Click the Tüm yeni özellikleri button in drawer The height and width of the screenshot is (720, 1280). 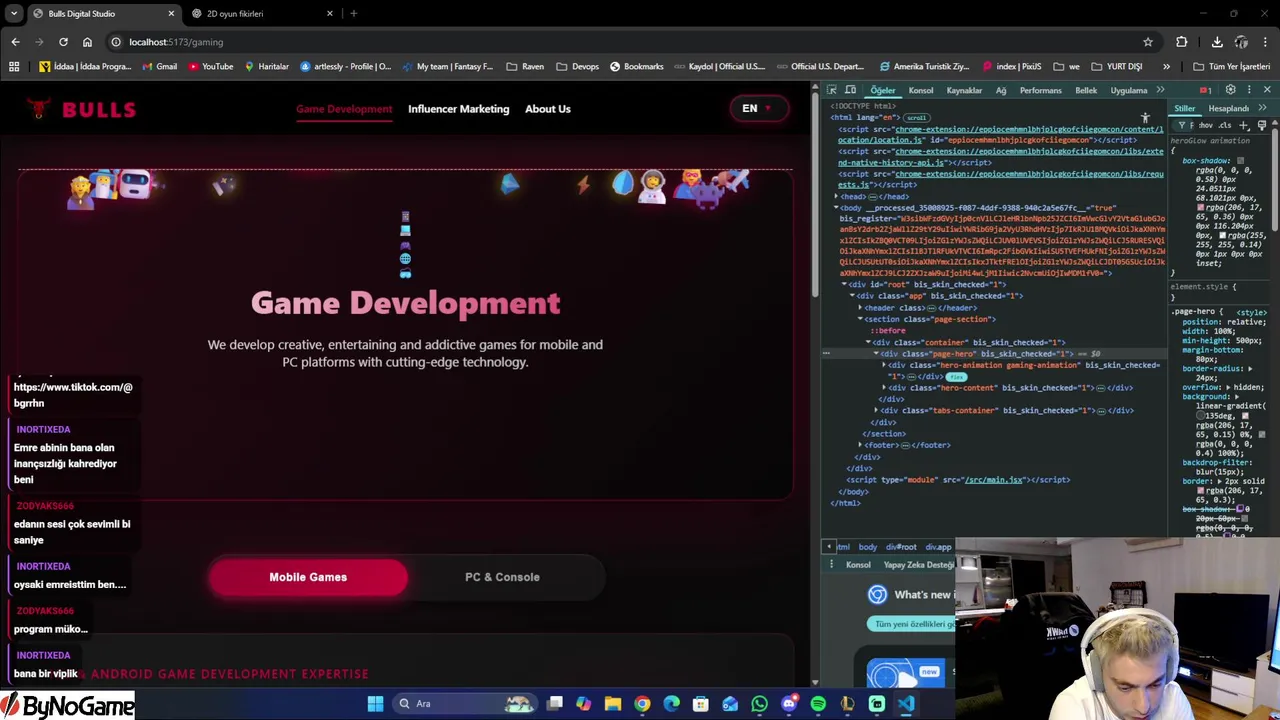pyautogui.click(x=912, y=624)
